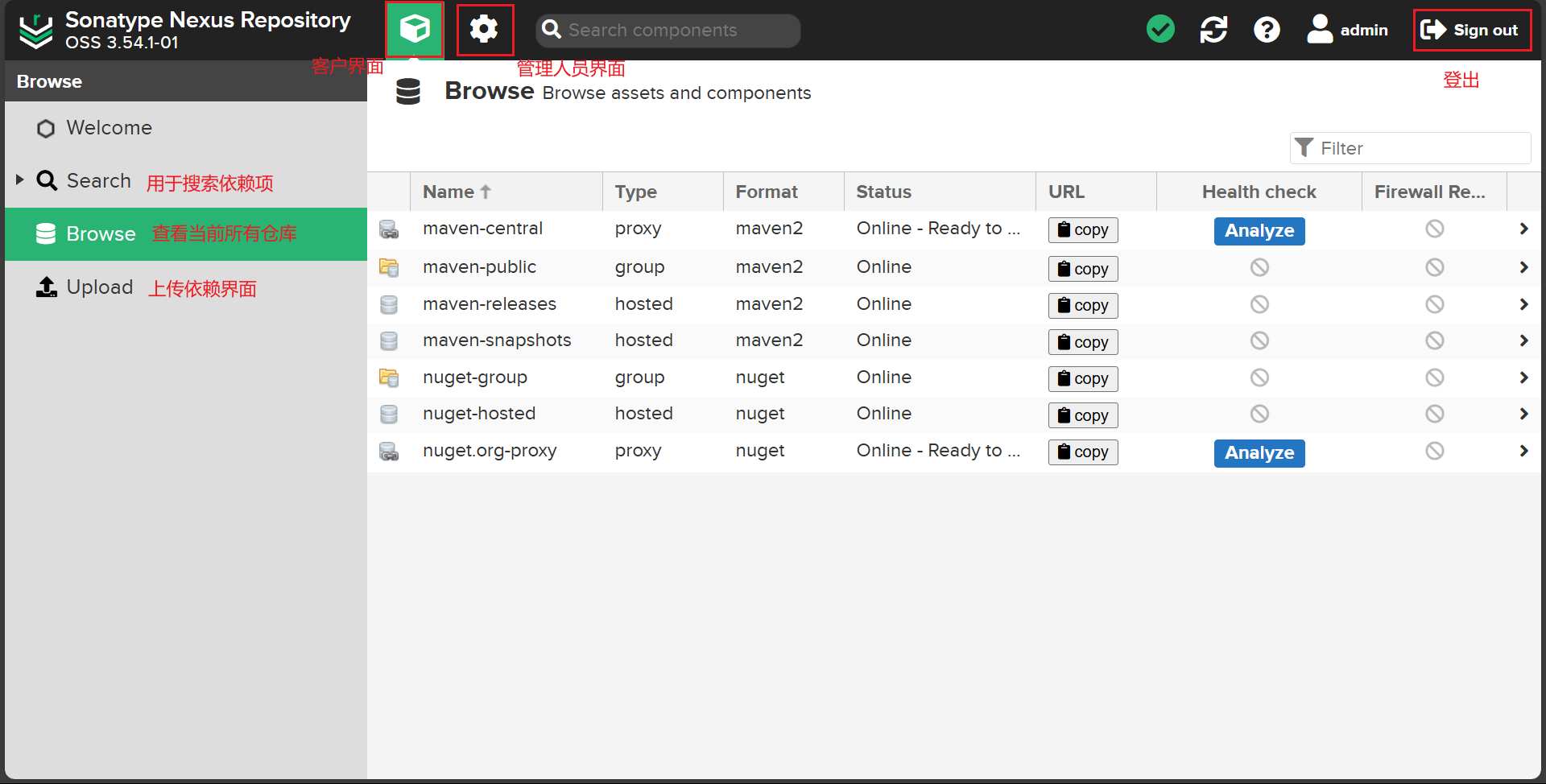Image resolution: width=1546 pixels, height=784 pixels.
Task: Click maven-public firewall report disabled icon
Action: (x=1434, y=267)
